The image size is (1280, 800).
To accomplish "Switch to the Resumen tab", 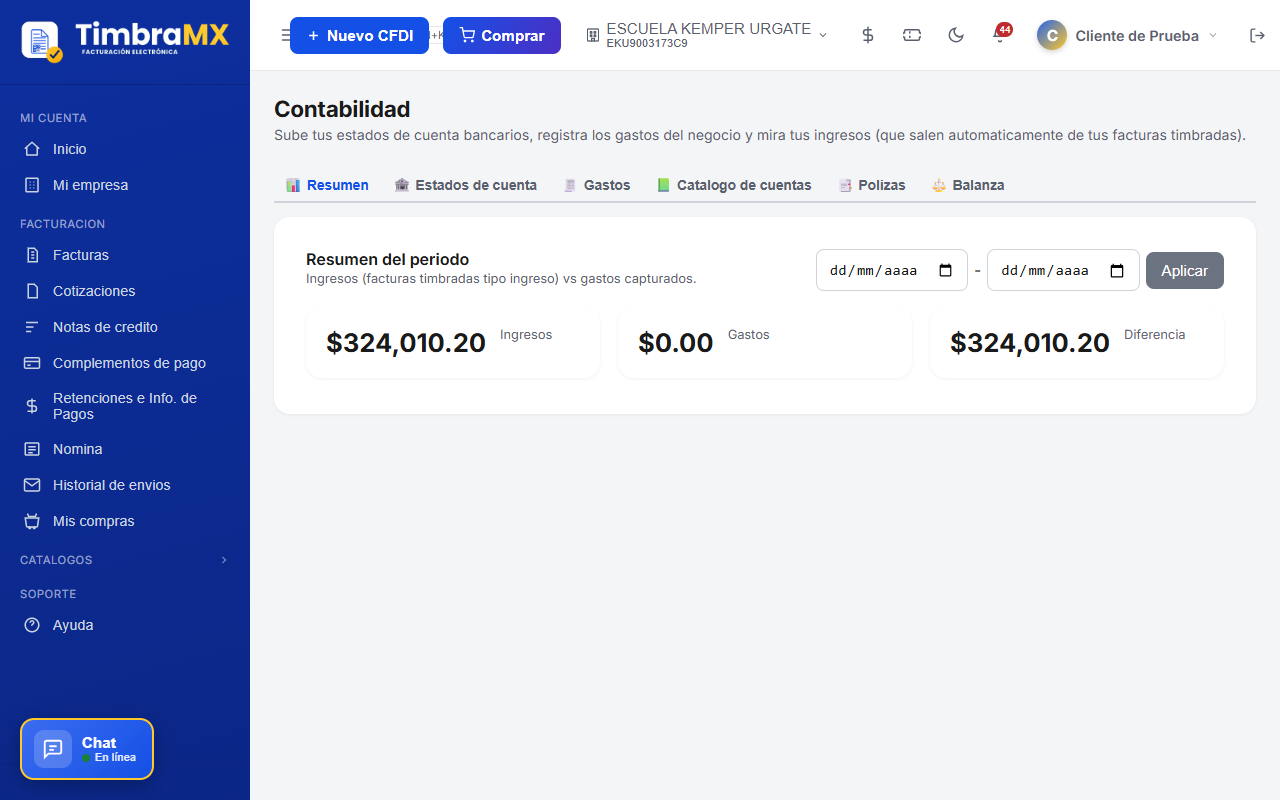I will (327, 185).
